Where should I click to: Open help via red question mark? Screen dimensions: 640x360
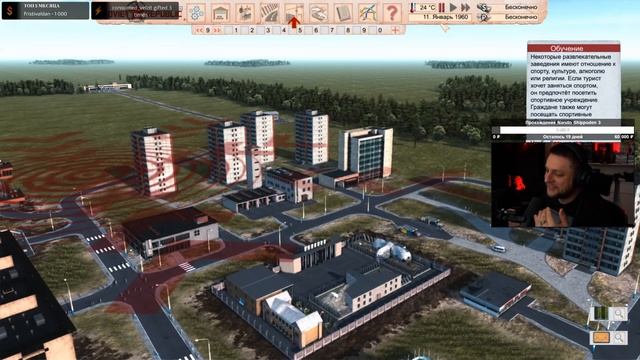pyautogui.click(x=392, y=13)
